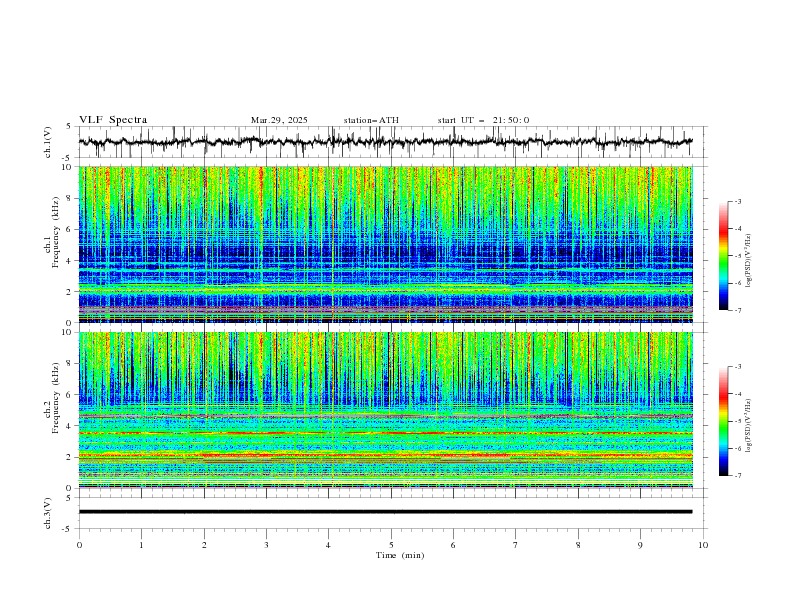Select the date text "Mar.29, 2025"
The image size is (792, 612).
279,120
